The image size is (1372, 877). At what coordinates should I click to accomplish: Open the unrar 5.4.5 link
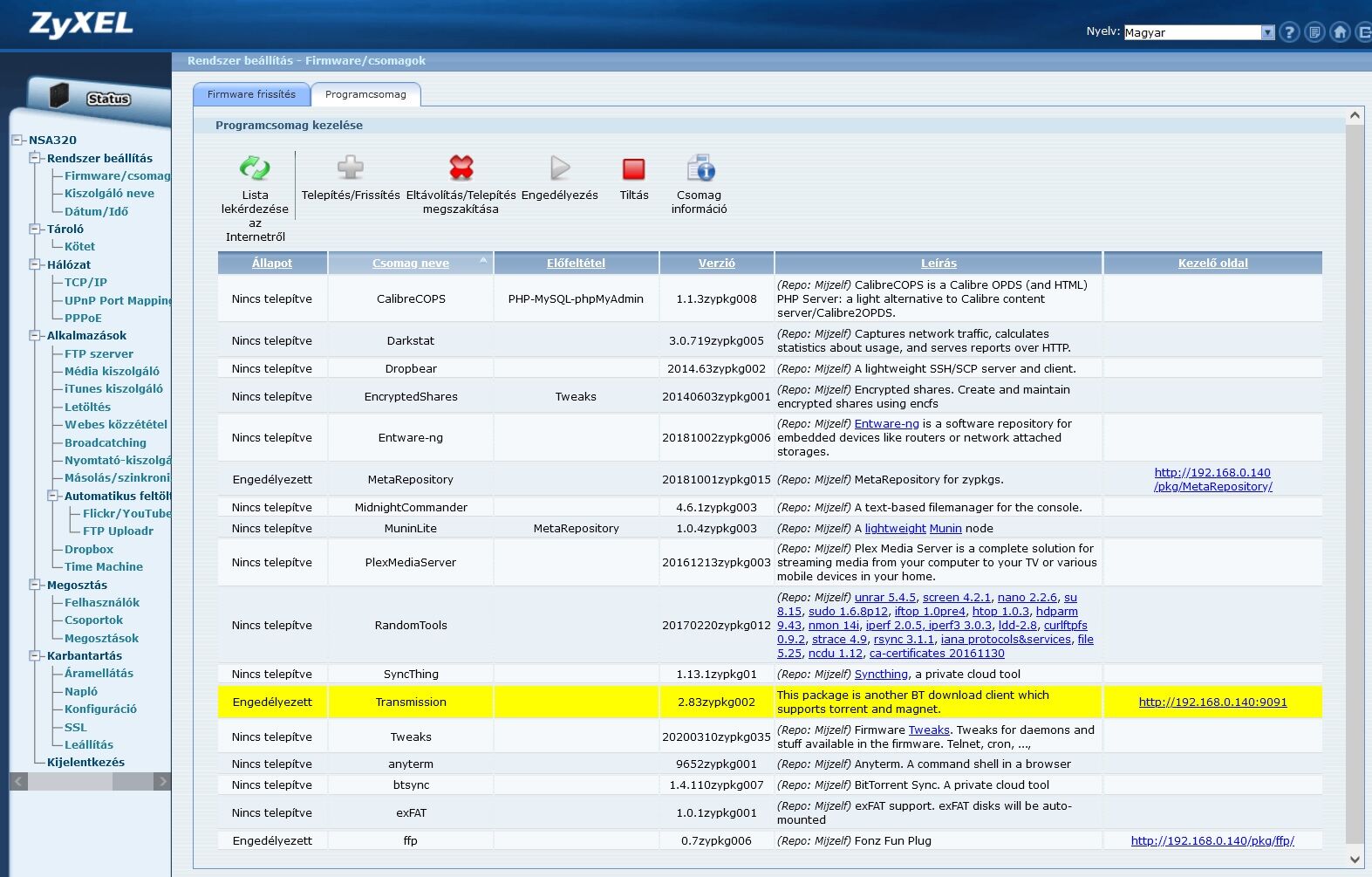point(884,597)
